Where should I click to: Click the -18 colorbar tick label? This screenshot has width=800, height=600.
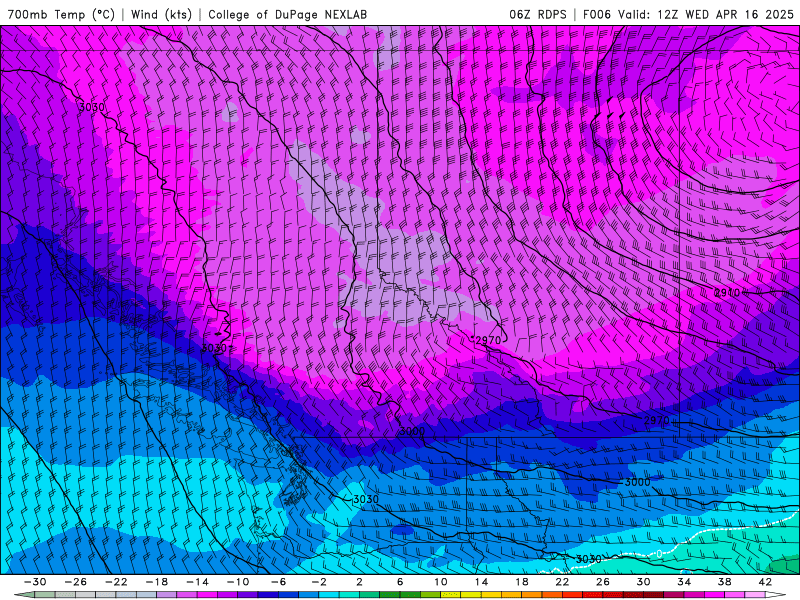157,582
